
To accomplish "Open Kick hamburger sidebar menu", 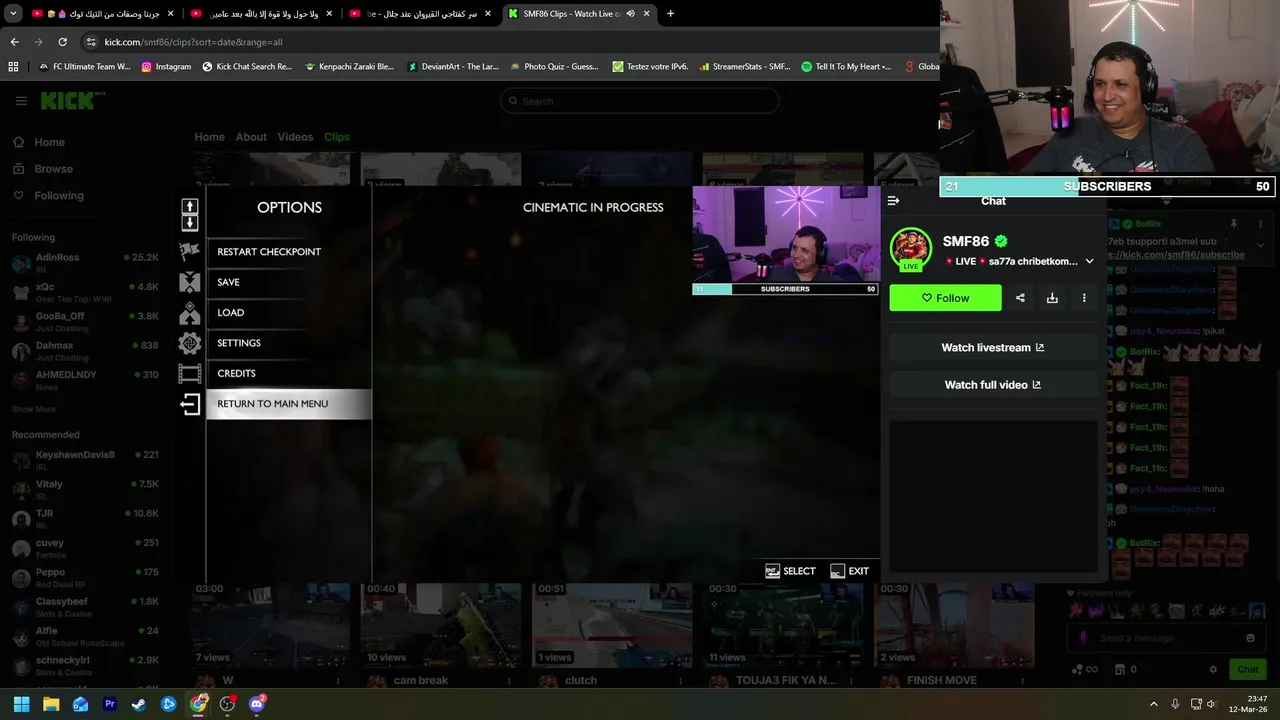I will pos(21,101).
